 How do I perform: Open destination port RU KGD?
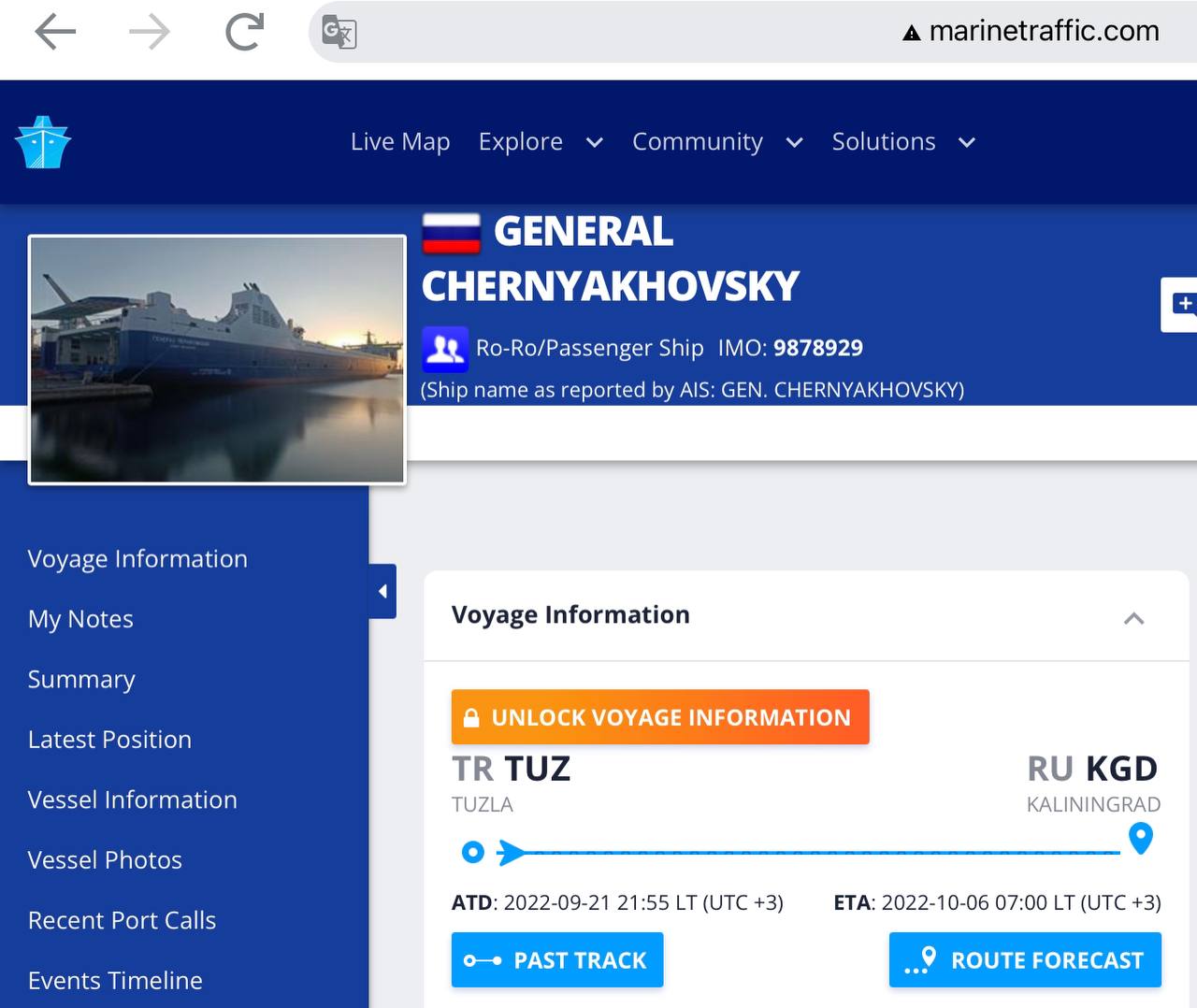point(1092,769)
